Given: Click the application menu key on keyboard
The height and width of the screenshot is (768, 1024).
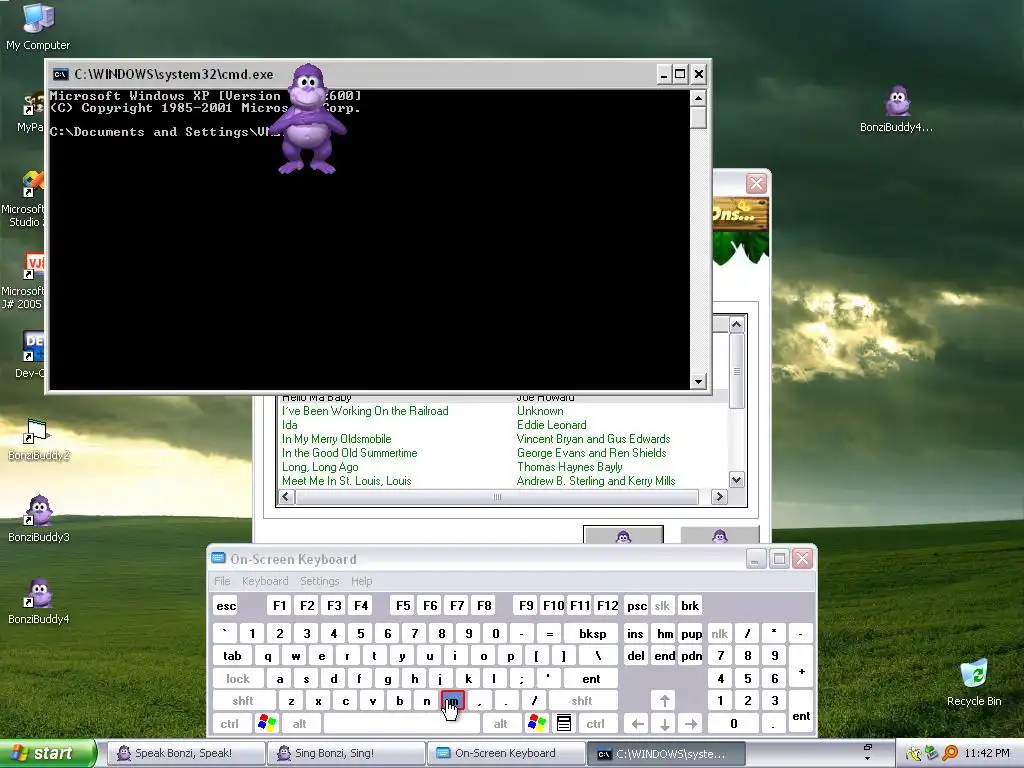Looking at the screenshot, I should click(564, 723).
